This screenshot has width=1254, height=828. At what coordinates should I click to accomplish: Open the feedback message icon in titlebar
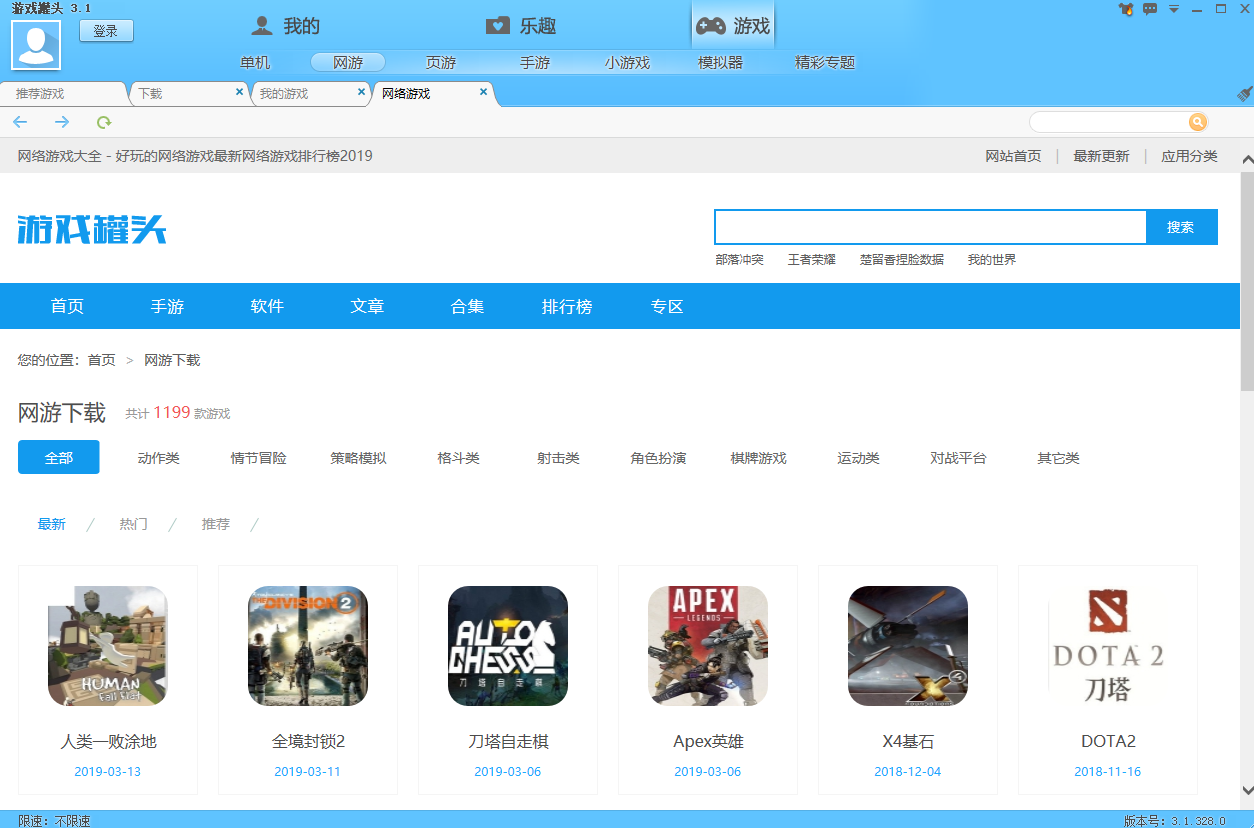pos(1150,9)
